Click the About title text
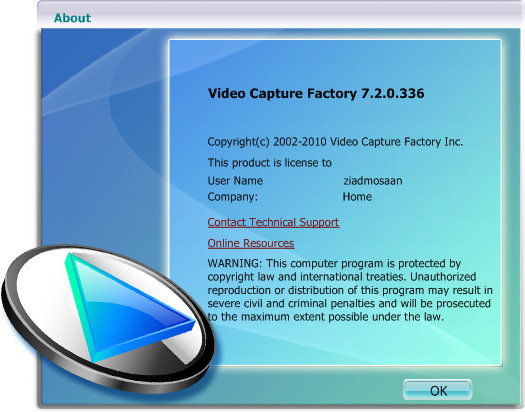The image size is (525, 412). point(72,18)
